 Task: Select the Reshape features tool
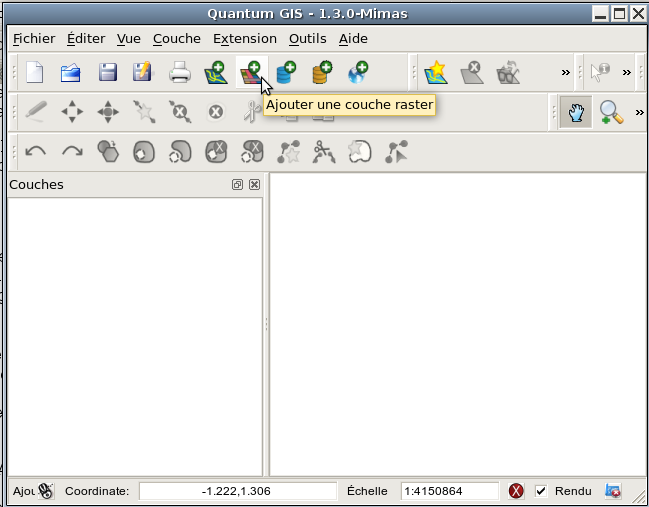point(288,151)
